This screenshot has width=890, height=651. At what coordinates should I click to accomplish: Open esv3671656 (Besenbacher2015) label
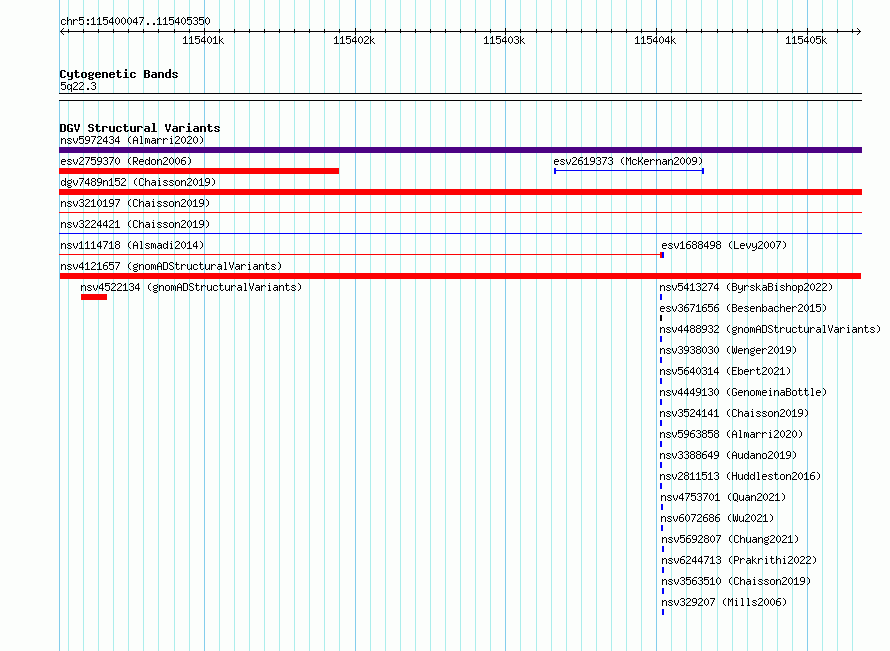(x=743, y=308)
